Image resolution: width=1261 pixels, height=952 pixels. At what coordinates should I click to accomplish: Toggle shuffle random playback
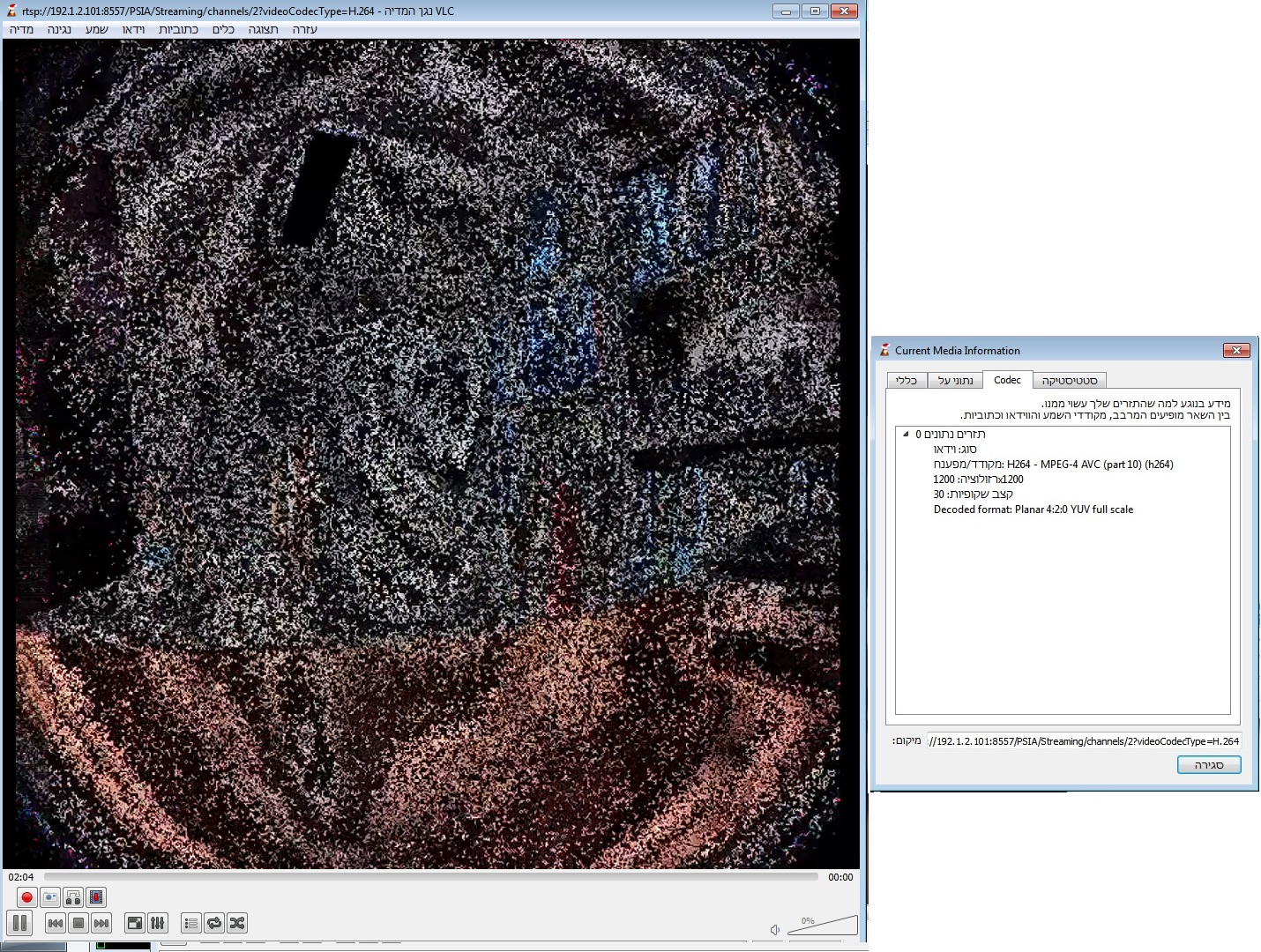coord(237,923)
